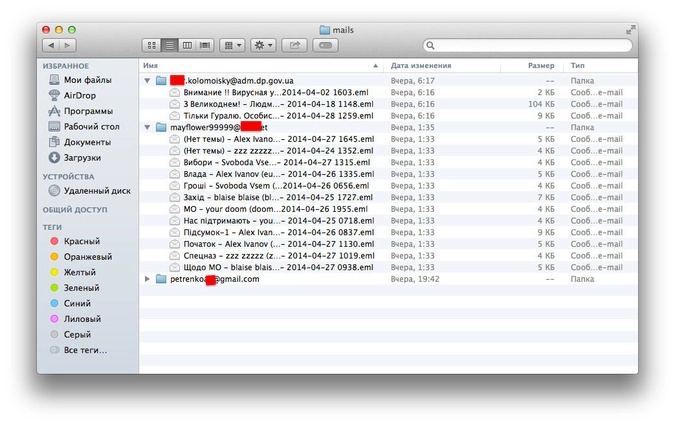This screenshot has width=675, height=425.
Task: Expand the petrenko gmail.com folder
Action: pos(148,279)
